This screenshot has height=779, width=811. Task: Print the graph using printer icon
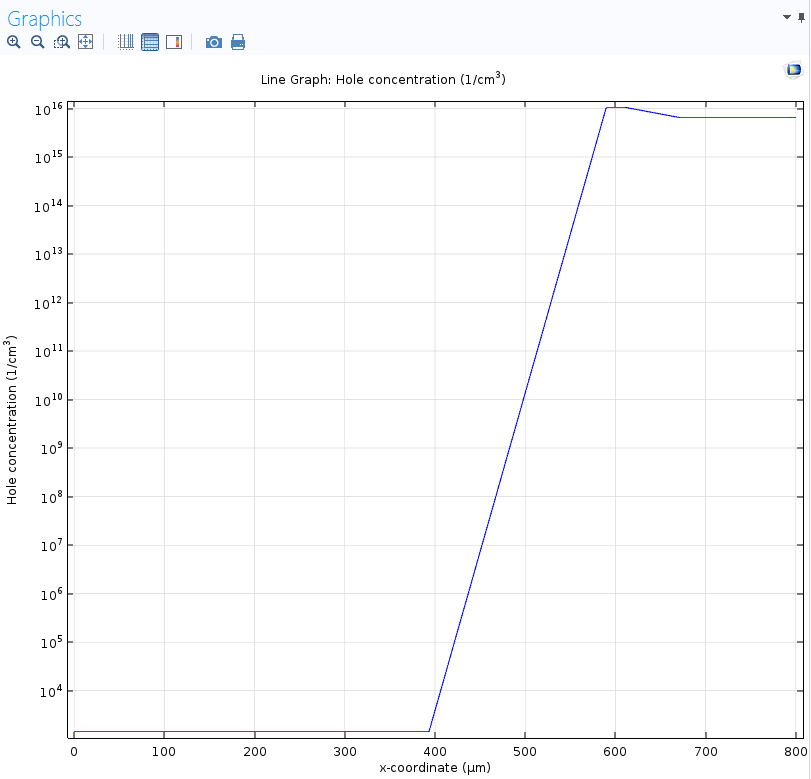pyautogui.click(x=238, y=42)
